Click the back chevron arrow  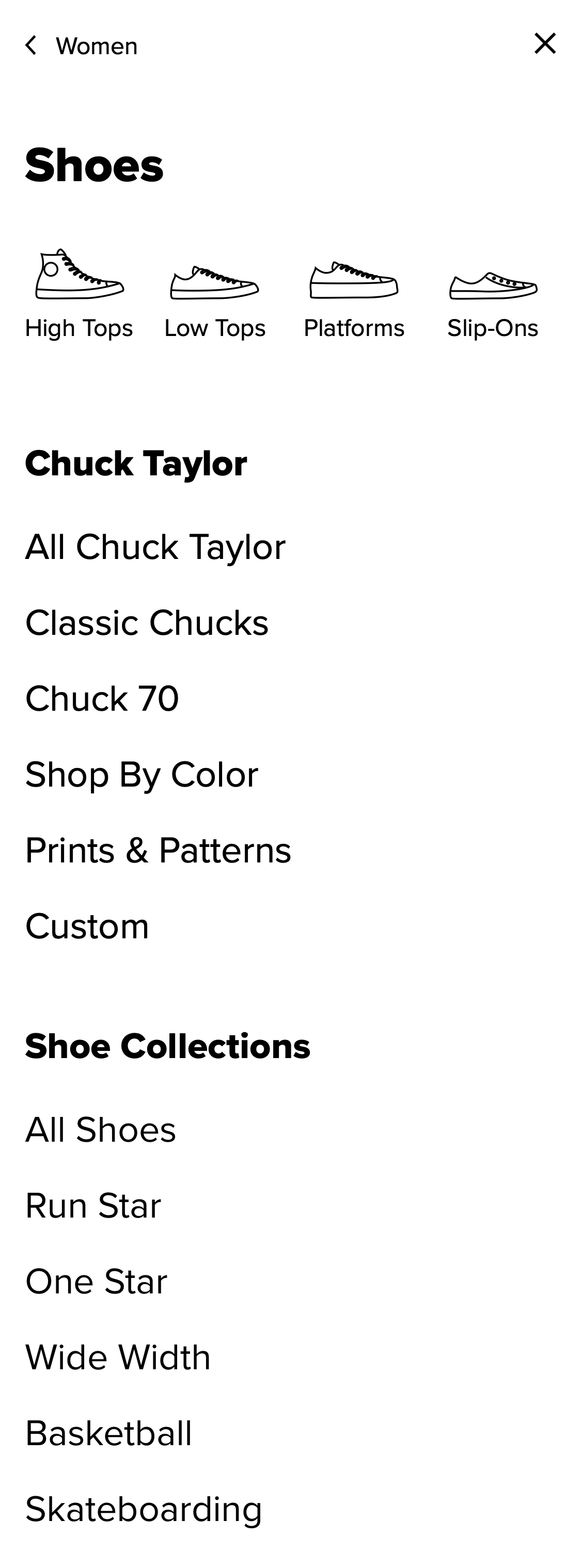click(31, 45)
